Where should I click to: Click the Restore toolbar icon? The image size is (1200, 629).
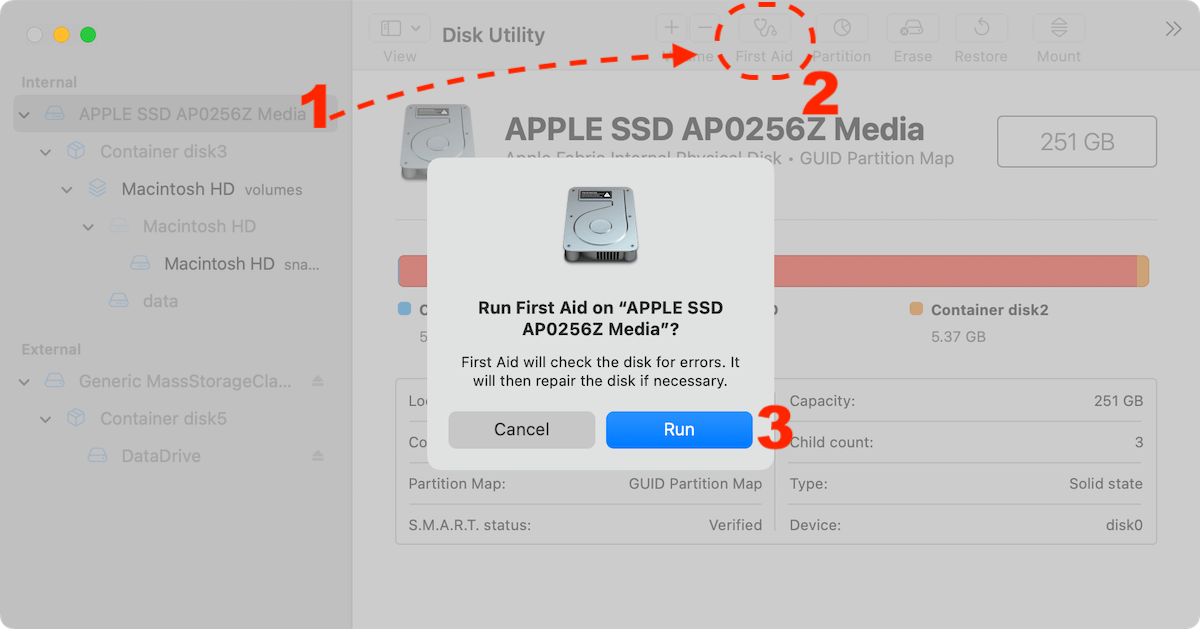980,27
